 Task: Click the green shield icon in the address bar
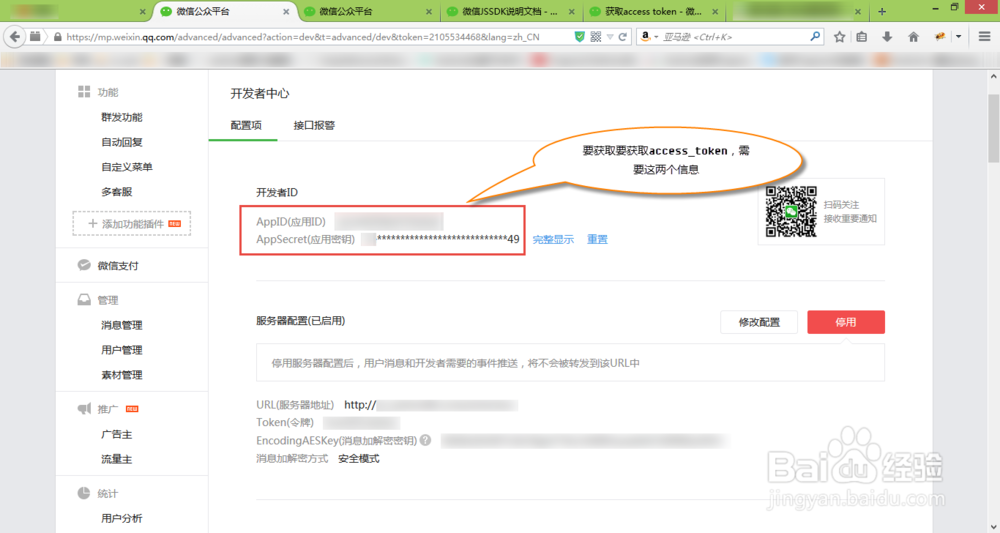(579, 37)
